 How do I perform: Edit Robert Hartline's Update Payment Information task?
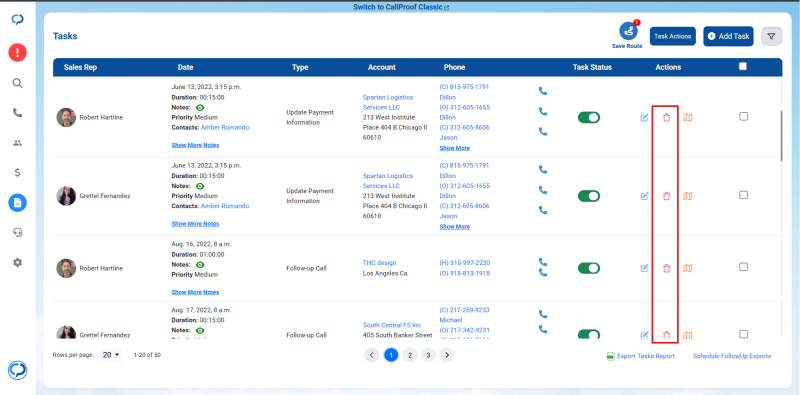click(x=644, y=117)
